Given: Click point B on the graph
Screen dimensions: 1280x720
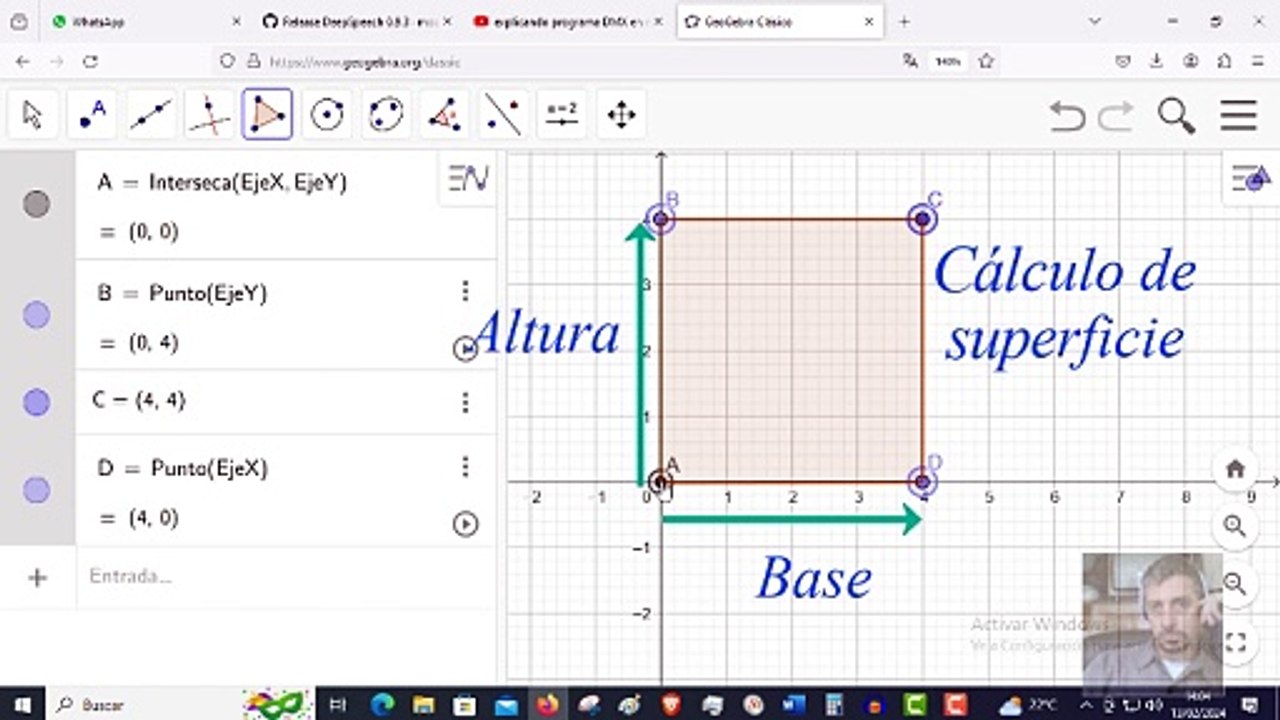Looking at the screenshot, I should tap(660, 219).
